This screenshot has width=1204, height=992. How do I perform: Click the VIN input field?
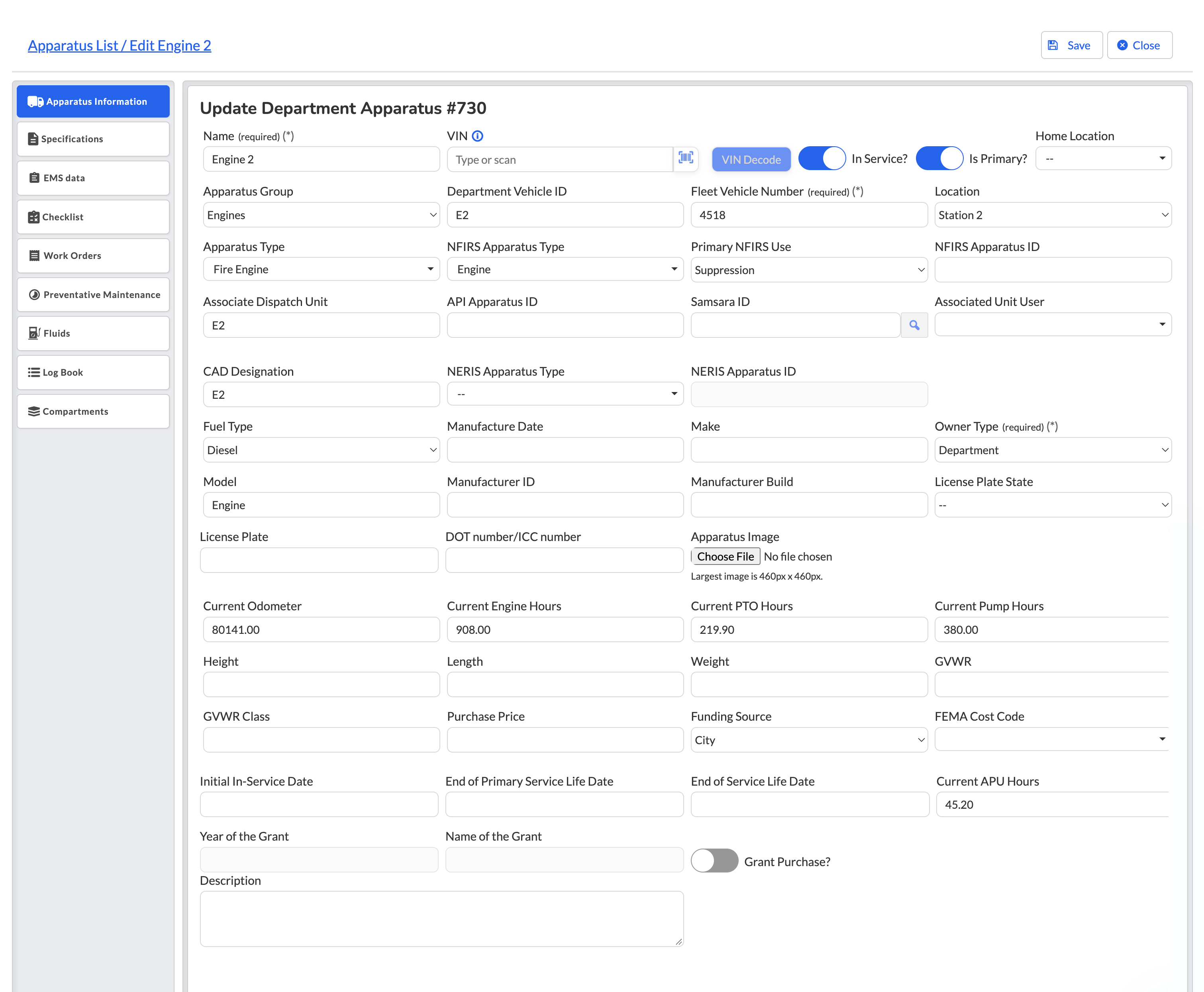[x=560, y=159]
